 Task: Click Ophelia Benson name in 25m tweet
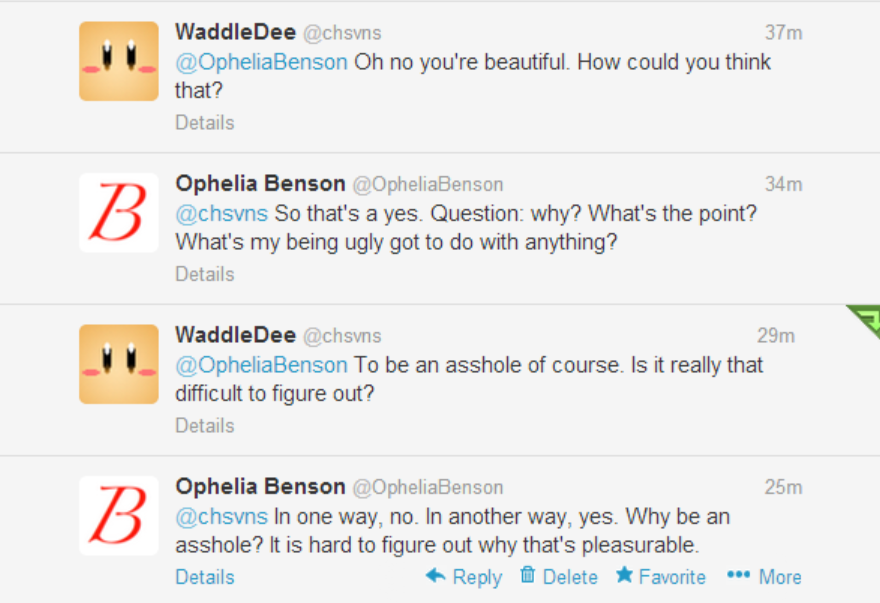(260, 487)
